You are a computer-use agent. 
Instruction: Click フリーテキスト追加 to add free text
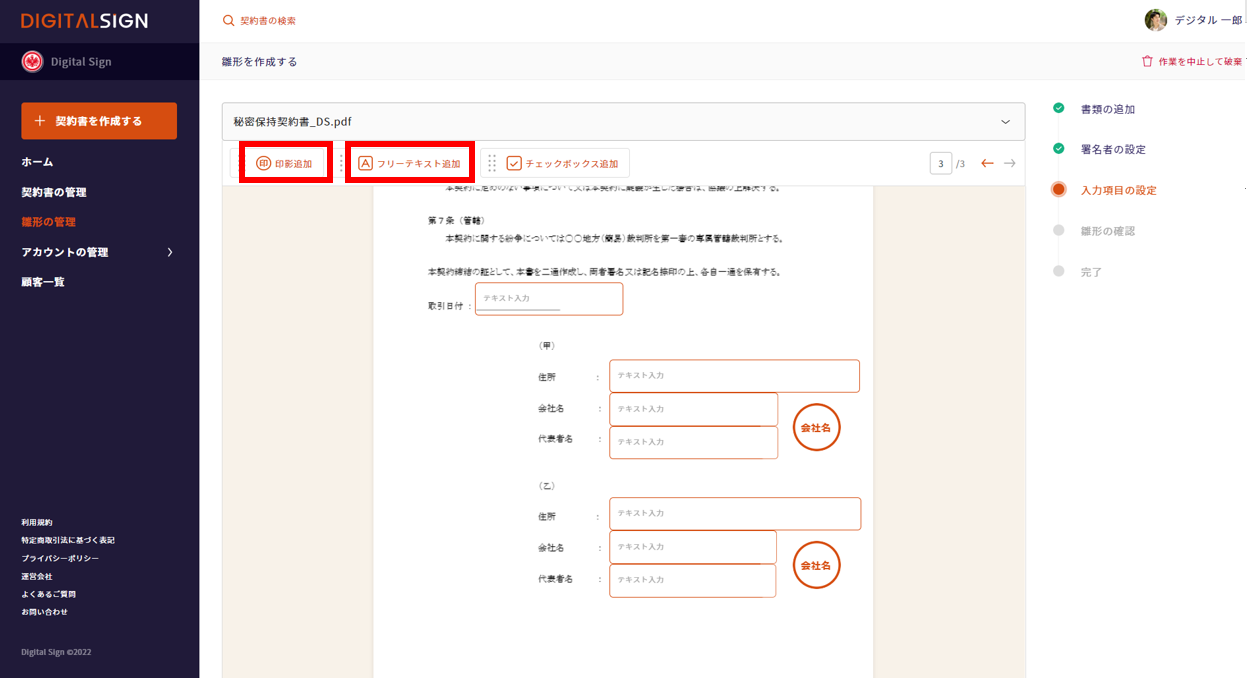pos(409,164)
